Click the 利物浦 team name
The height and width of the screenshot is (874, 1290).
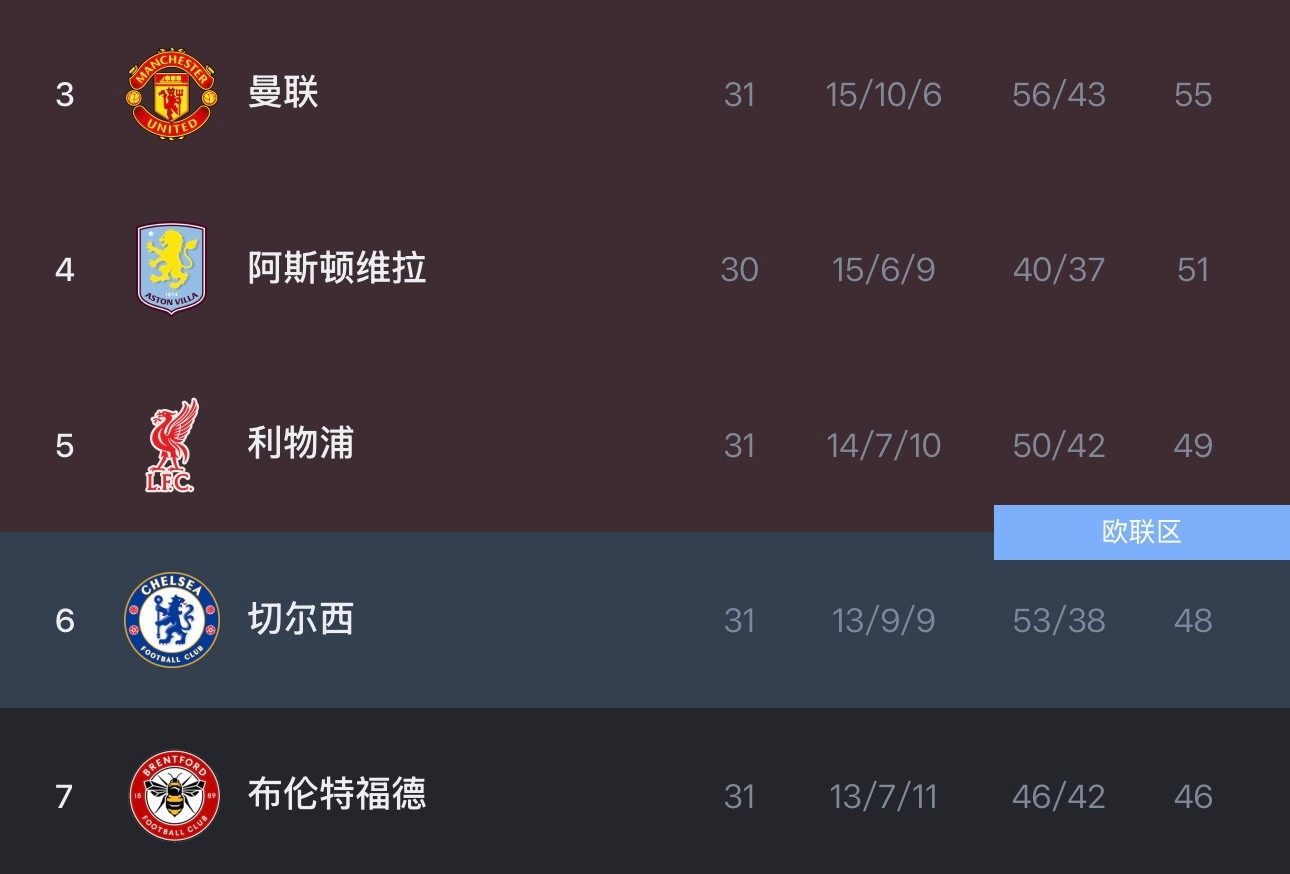300,445
